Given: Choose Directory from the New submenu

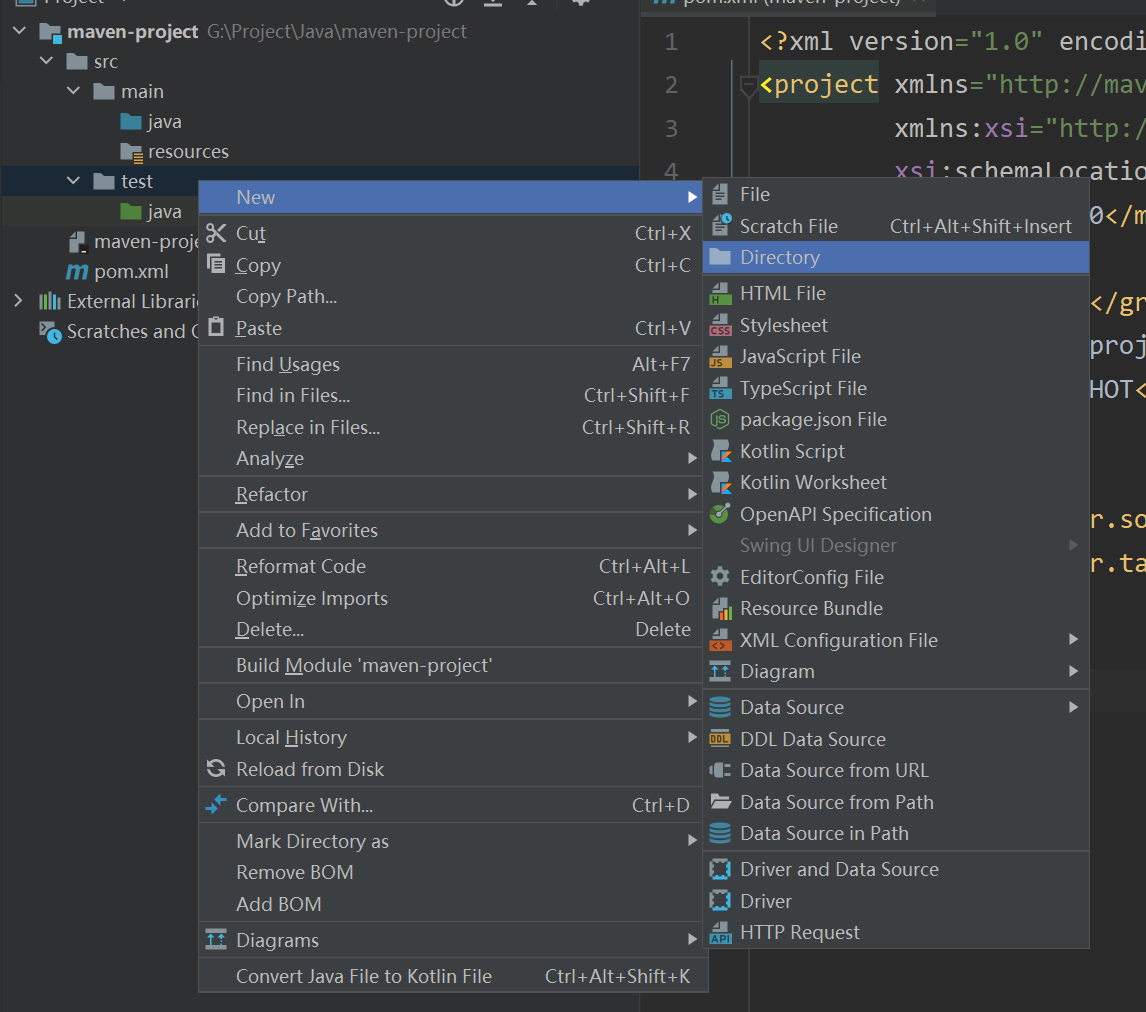Looking at the screenshot, I should (x=895, y=257).
